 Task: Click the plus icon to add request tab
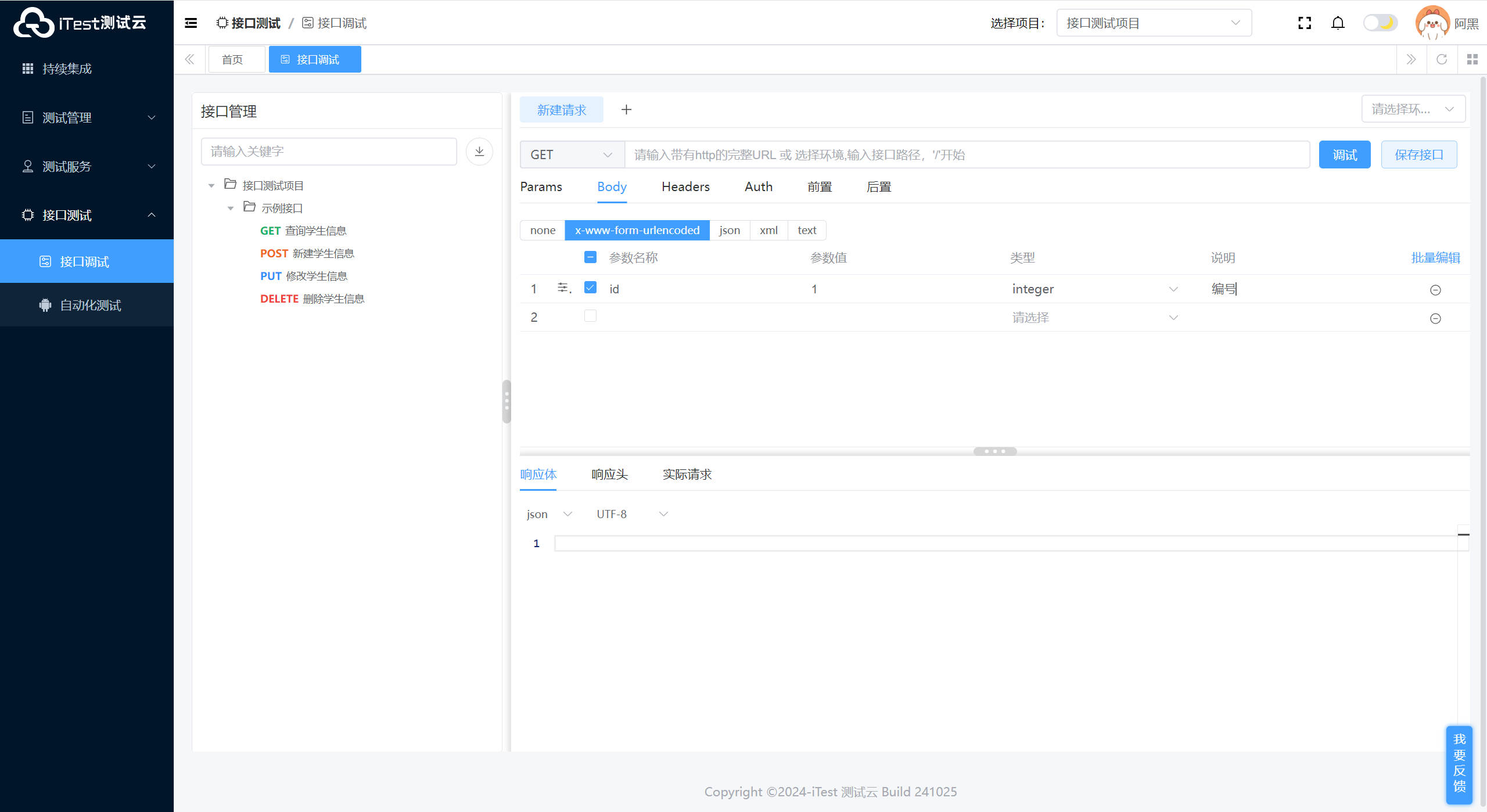(x=626, y=110)
